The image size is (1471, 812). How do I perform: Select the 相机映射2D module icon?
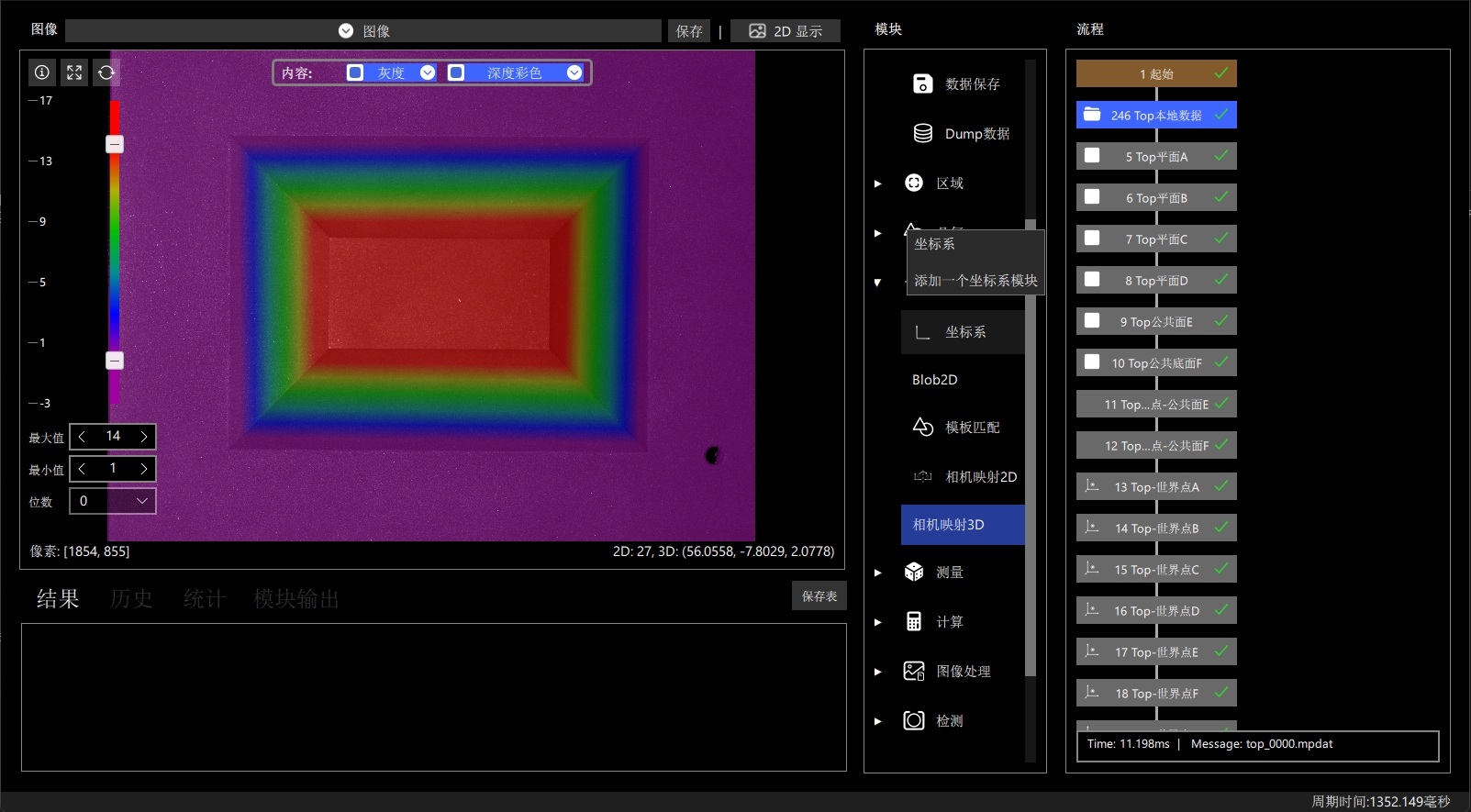click(x=923, y=476)
